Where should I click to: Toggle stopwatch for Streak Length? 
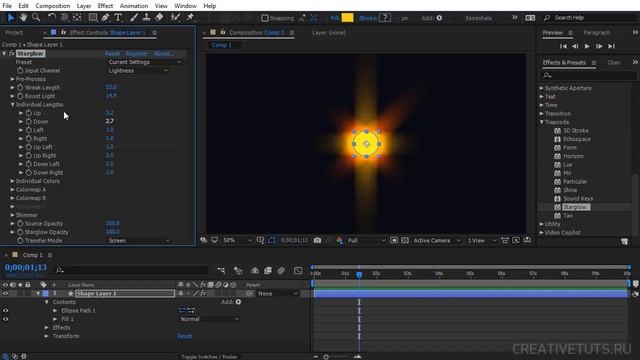click(20, 87)
